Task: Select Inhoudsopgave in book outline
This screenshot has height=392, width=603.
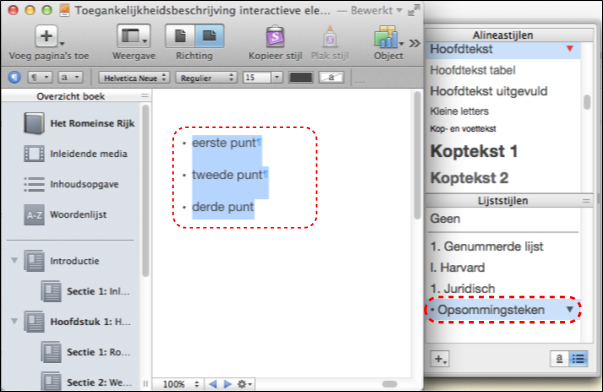Action: pyautogui.click(x=71, y=184)
